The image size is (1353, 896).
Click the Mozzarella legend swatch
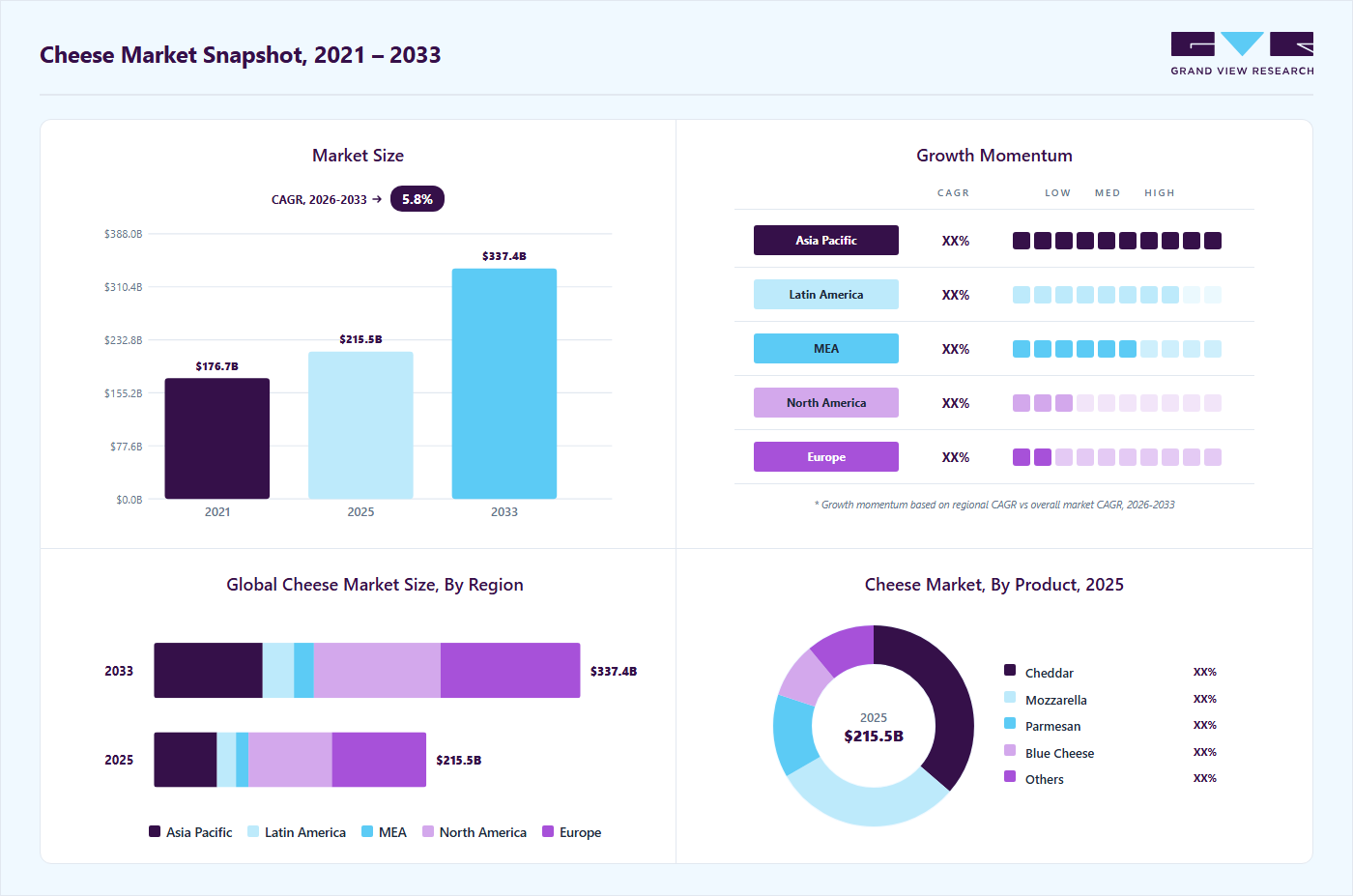coord(1010,697)
